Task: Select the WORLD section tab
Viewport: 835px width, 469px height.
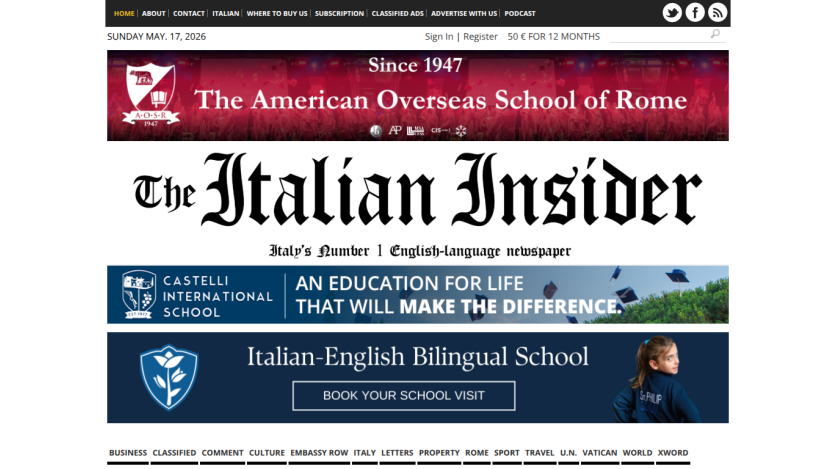Action: click(637, 453)
